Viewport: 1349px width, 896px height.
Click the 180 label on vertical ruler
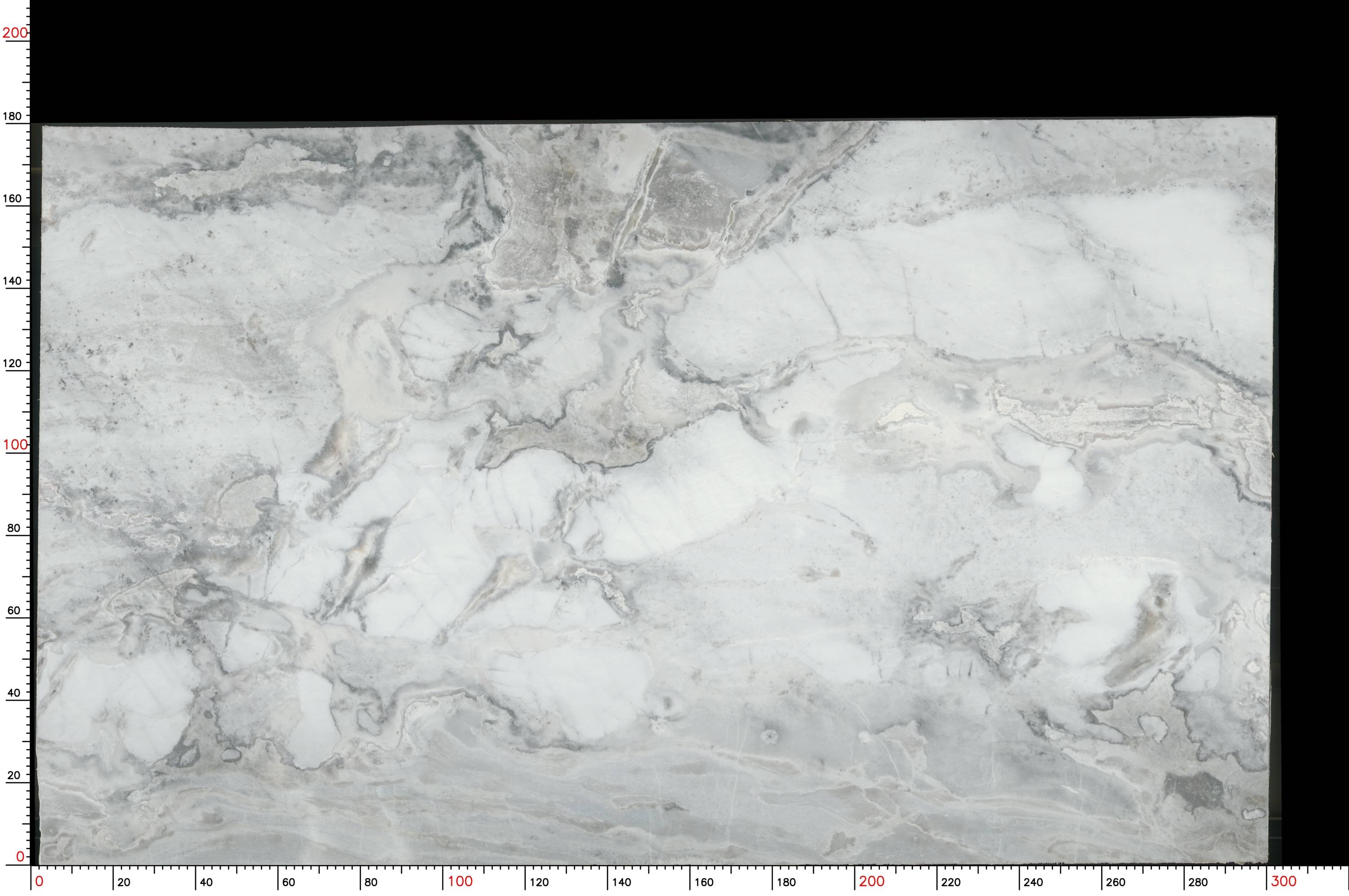12,116
